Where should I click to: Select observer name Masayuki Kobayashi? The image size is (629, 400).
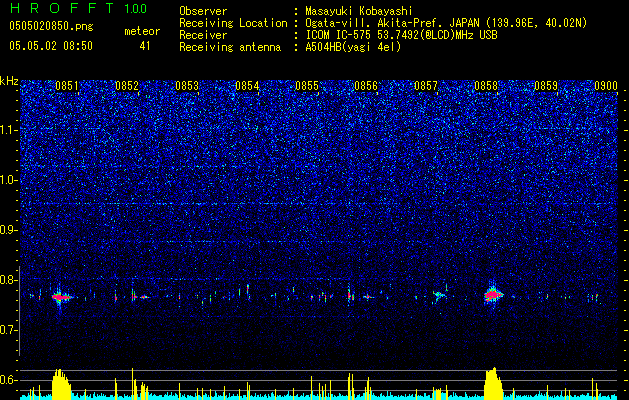point(358,11)
